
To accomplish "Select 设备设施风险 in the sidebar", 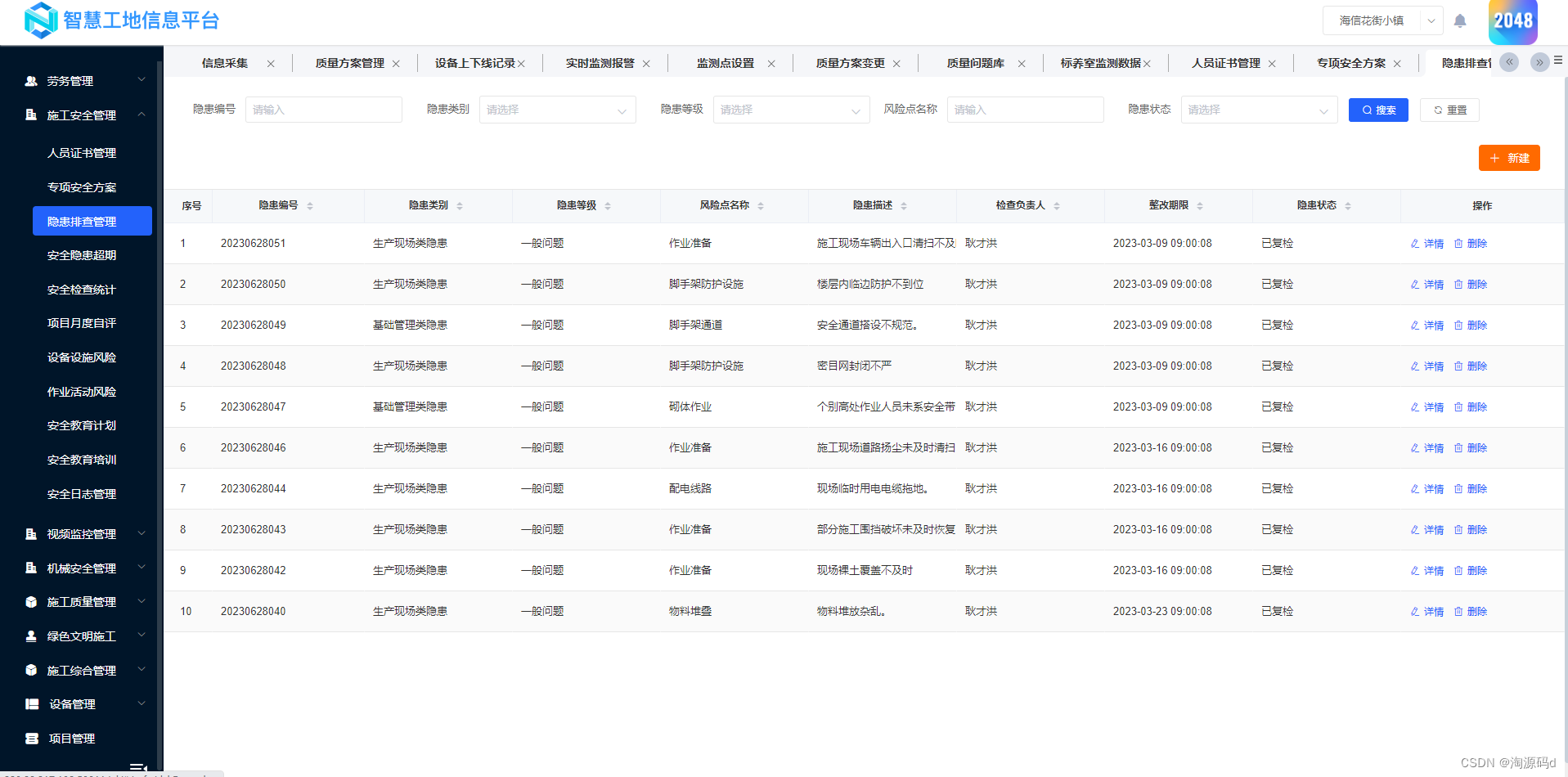I will [x=82, y=357].
